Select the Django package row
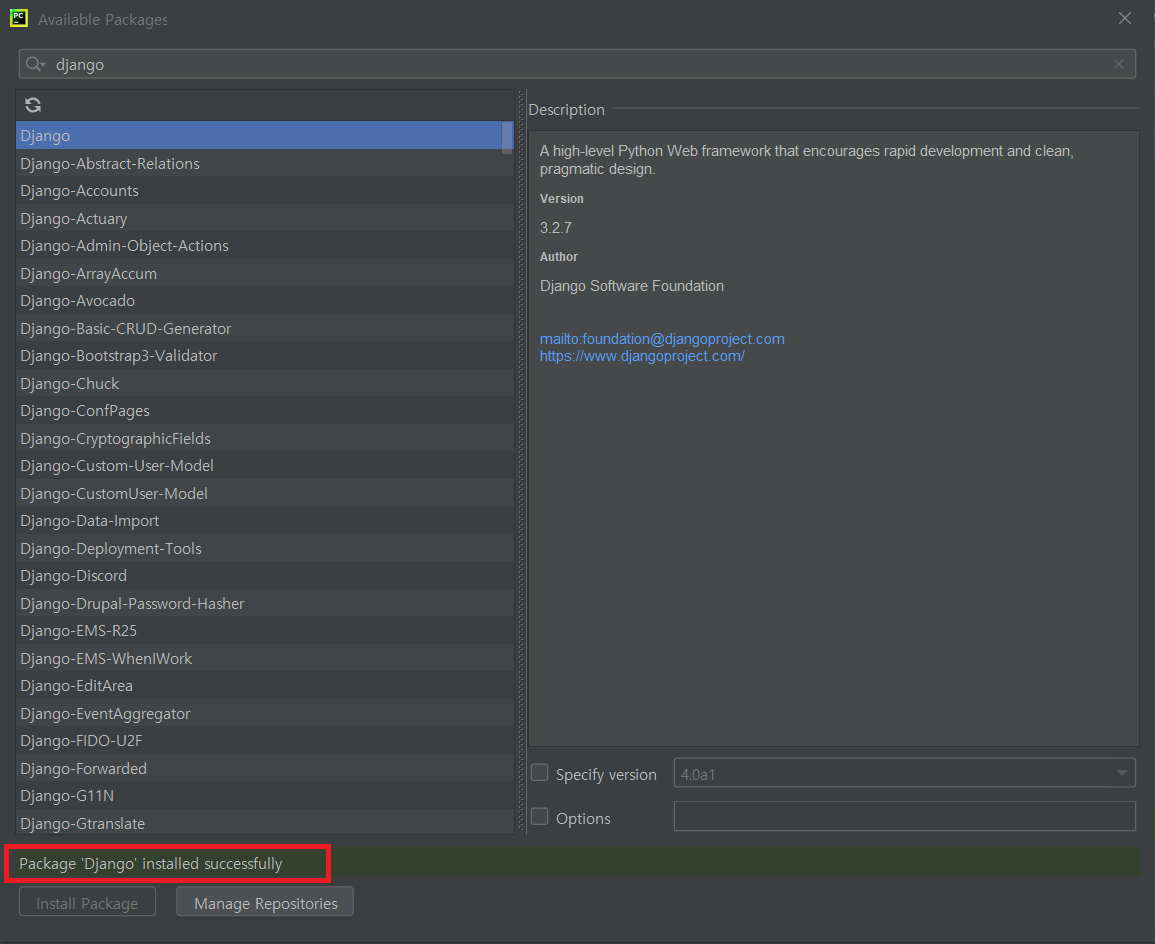This screenshot has width=1155, height=944. (x=264, y=135)
